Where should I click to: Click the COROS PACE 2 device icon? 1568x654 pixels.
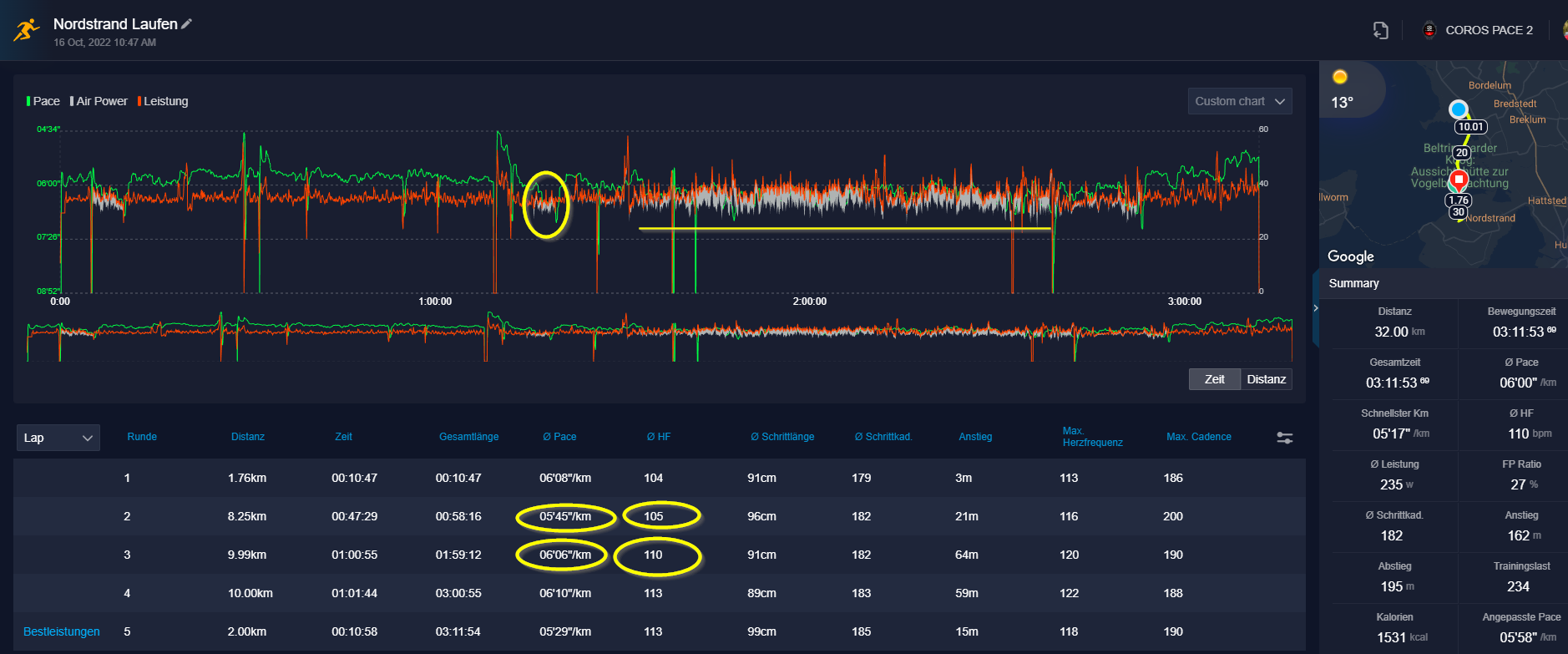1429,30
